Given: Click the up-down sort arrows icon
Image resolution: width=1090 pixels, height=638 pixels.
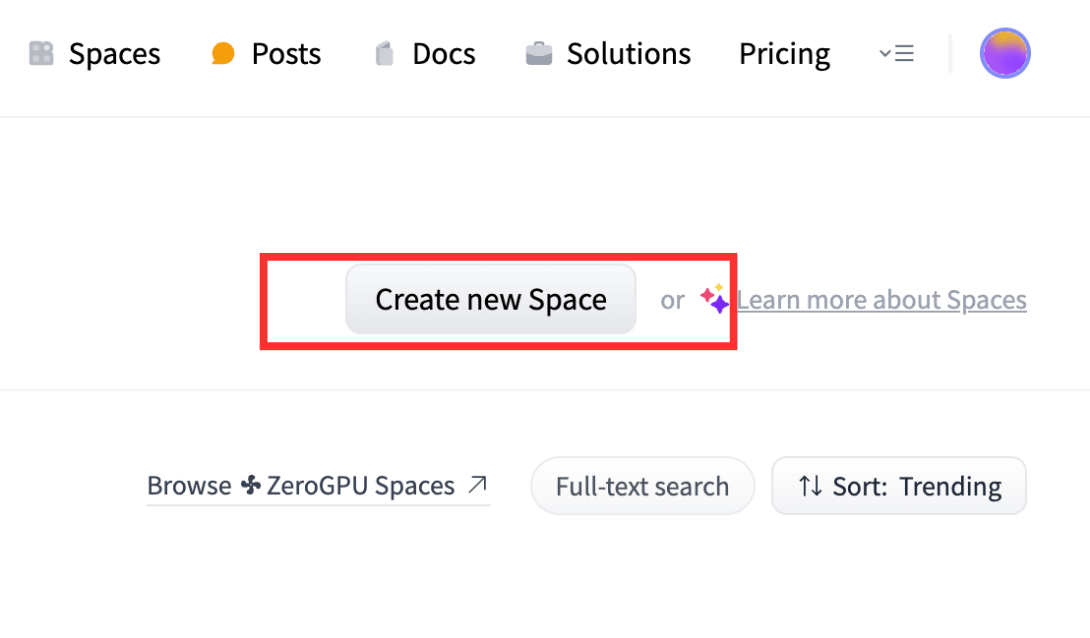Looking at the screenshot, I should point(810,486).
